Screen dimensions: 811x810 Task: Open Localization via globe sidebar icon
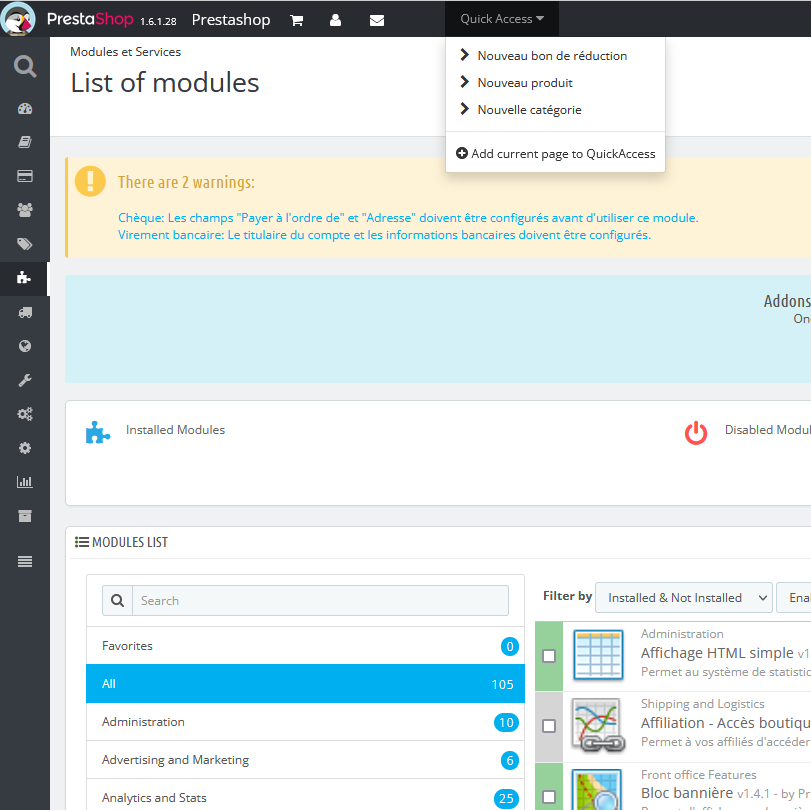25,346
